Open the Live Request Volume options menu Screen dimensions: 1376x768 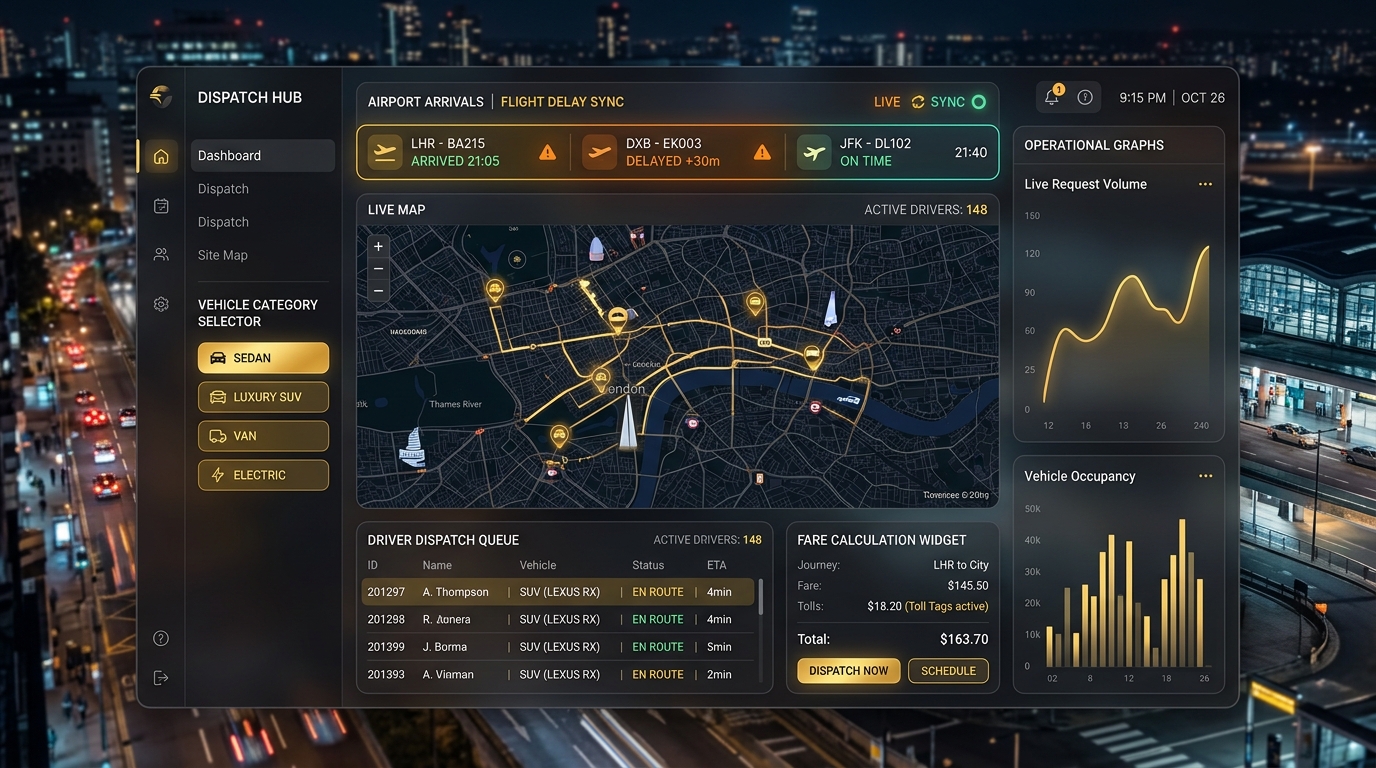point(1205,184)
